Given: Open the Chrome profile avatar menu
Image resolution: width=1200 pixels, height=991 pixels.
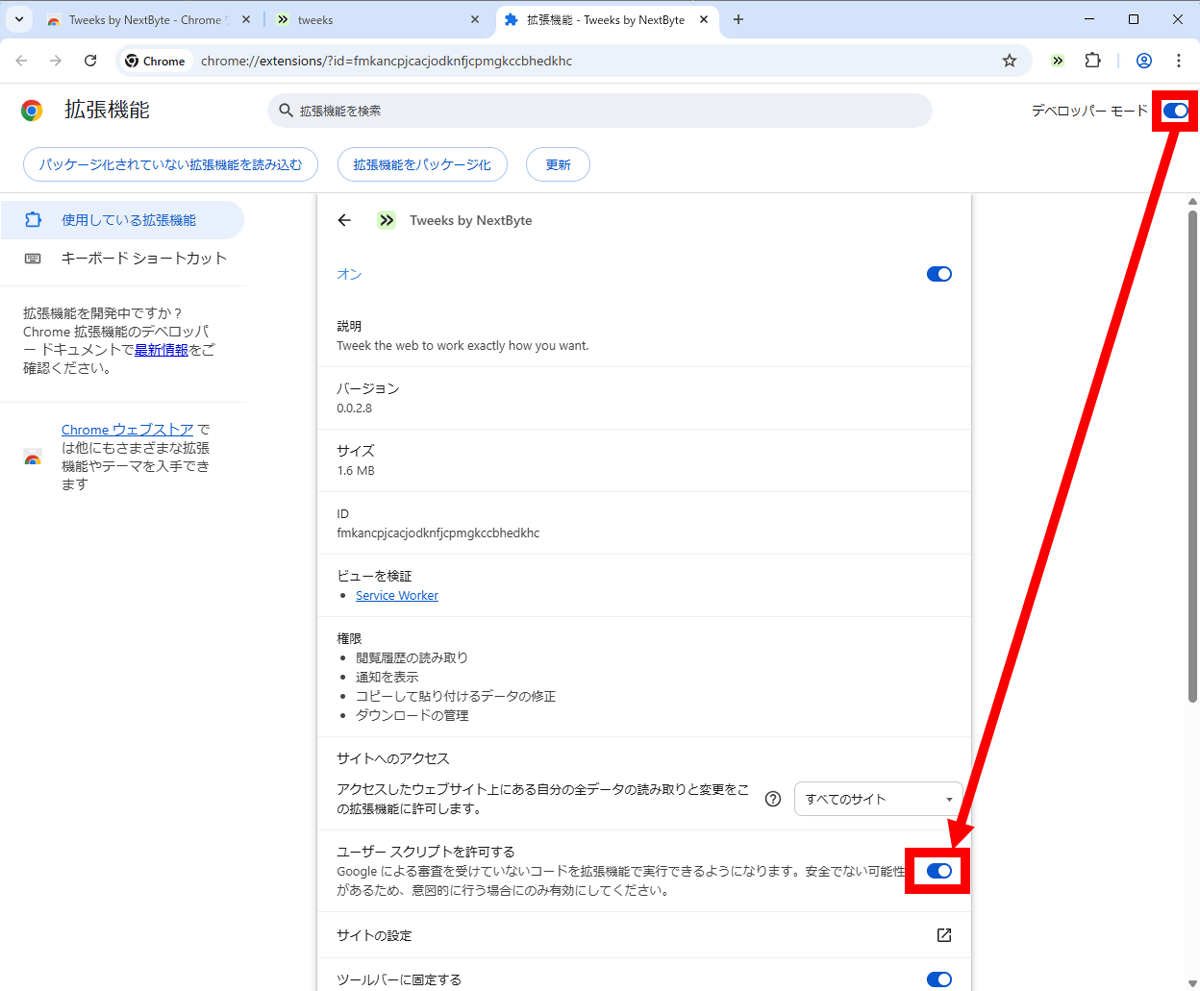Looking at the screenshot, I should click(1144, 61).
